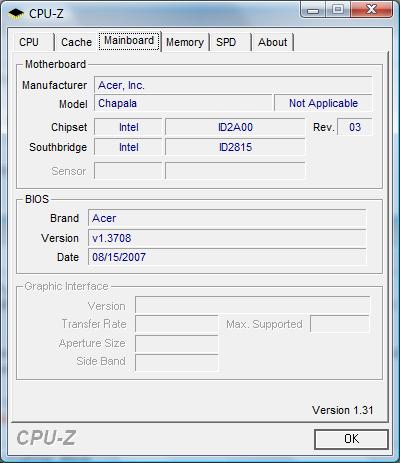Select the Mainboard tab
The image size is (400, 463).
(x=129, y=41)
